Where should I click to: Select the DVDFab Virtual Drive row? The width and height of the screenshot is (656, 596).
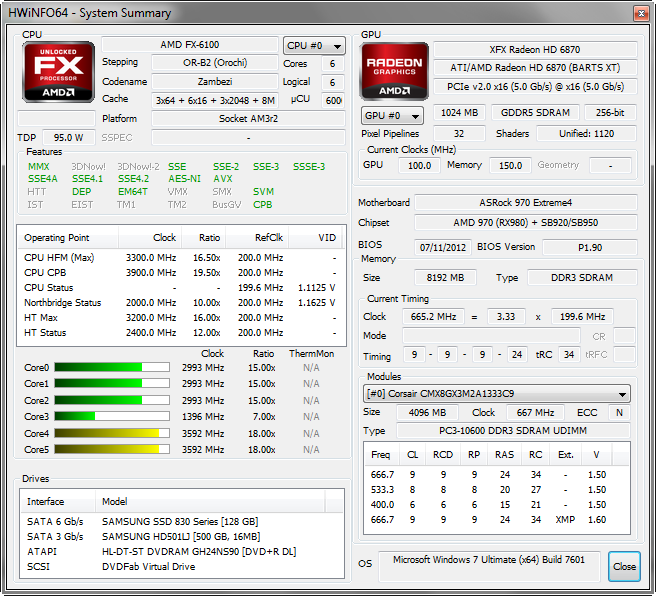182,567
